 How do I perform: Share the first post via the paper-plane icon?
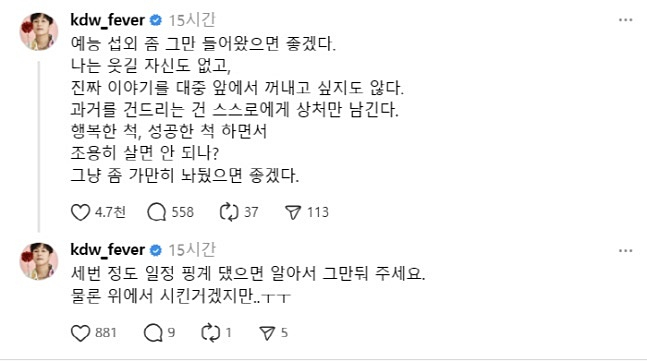(293, 213)
